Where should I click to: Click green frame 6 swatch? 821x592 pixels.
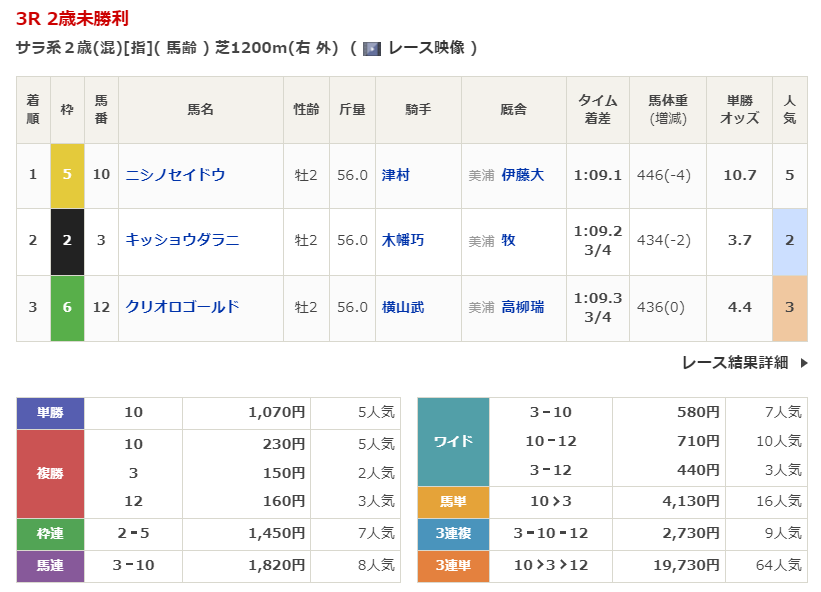coord(67,307)
